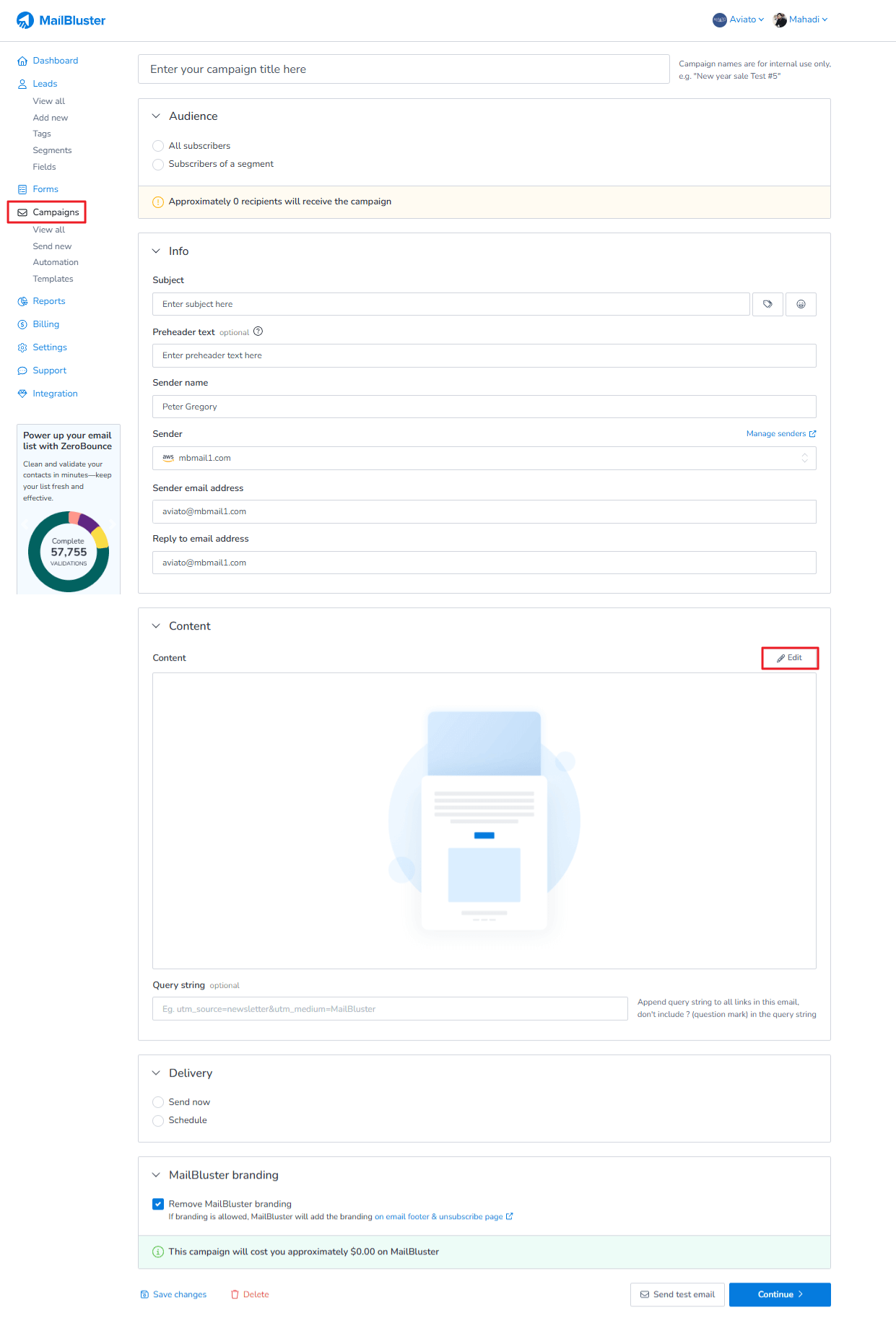Open the Aviato brand dropdown
The image size is (896, 1331).
click(x=738, y=19)
